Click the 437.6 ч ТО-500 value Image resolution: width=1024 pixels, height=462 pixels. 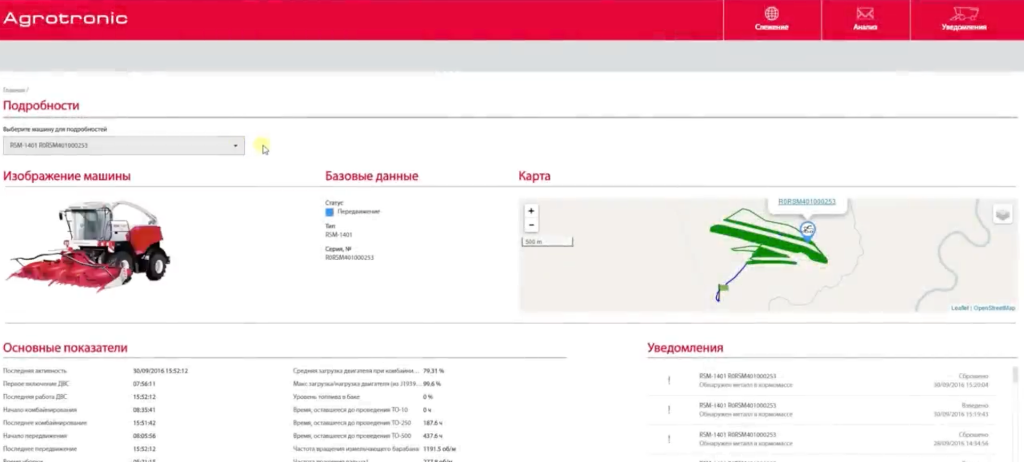tap(433, 436)
